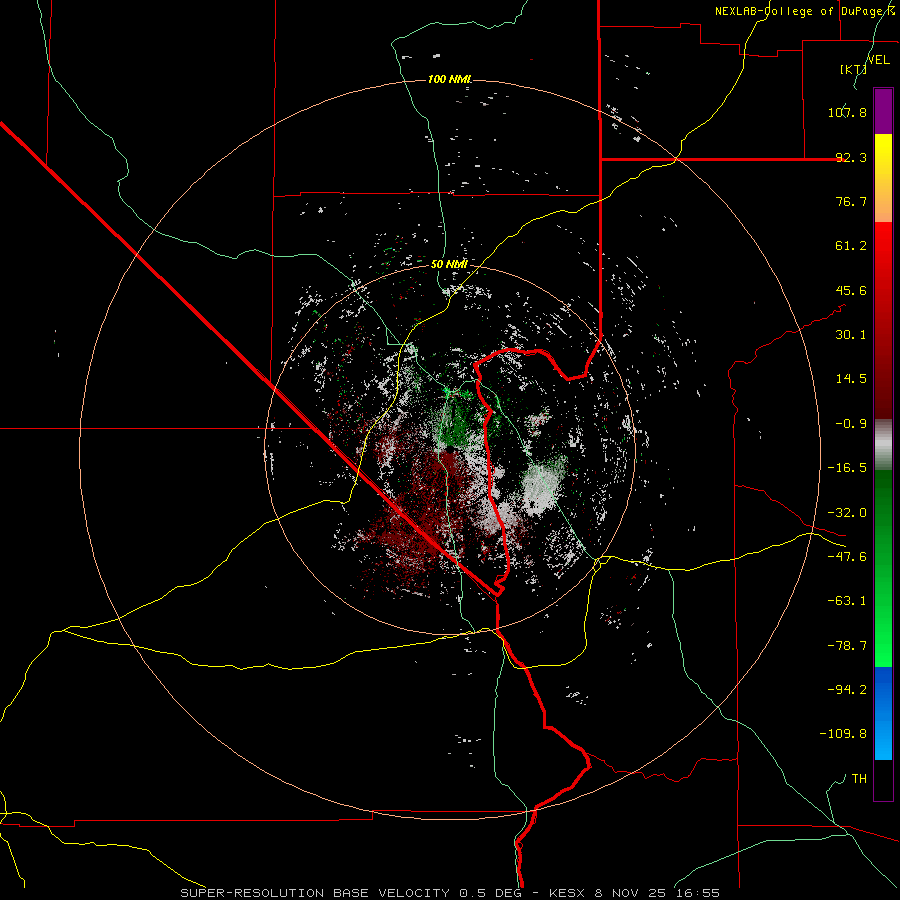
Task: Select the -63.1 legend value
Action: pos(847,601)
